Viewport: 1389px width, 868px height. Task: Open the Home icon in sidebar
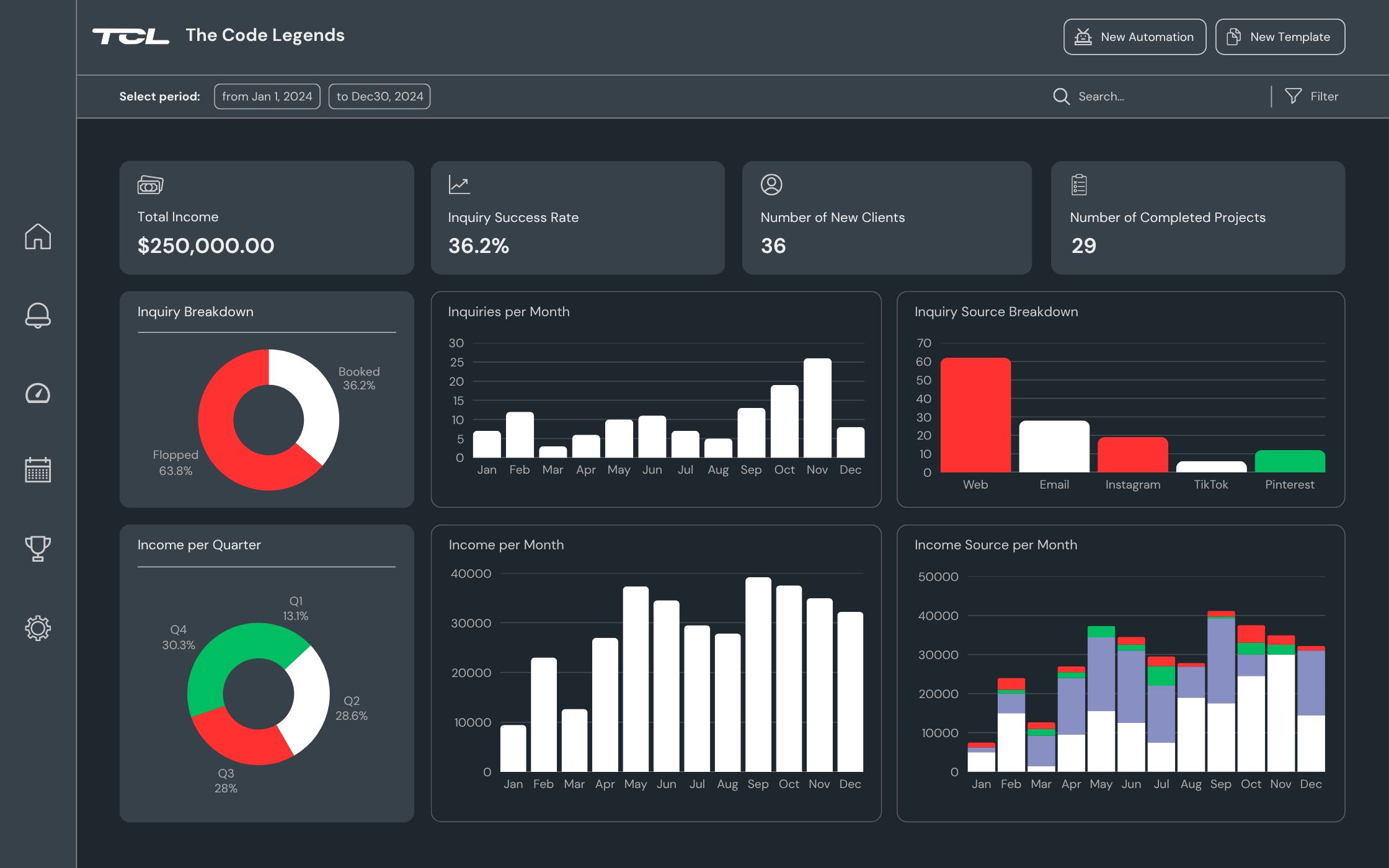(38, 236)
